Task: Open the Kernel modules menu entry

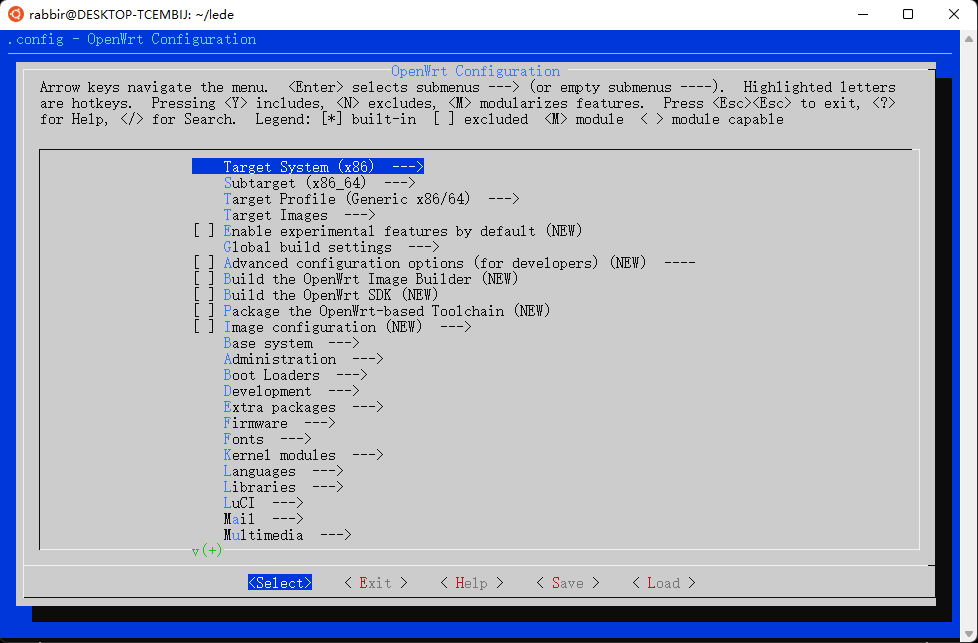Action: (303, 455)
